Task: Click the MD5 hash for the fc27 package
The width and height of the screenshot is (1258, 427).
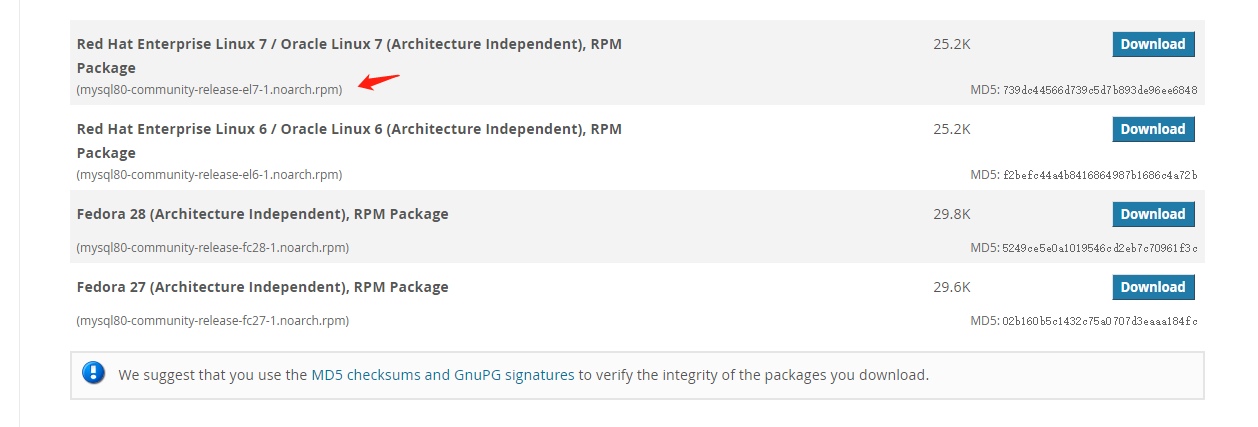Action: (x=1100, y=321)
